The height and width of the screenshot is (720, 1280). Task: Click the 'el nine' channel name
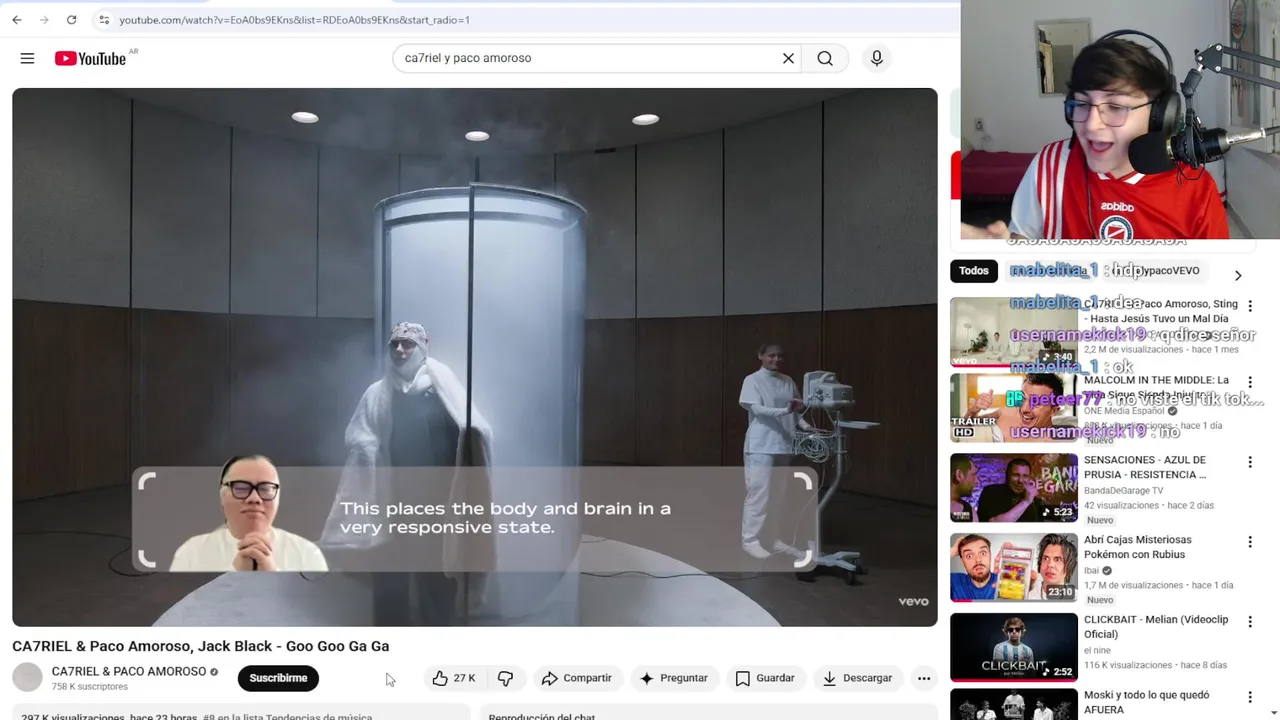coord(1097,651)
